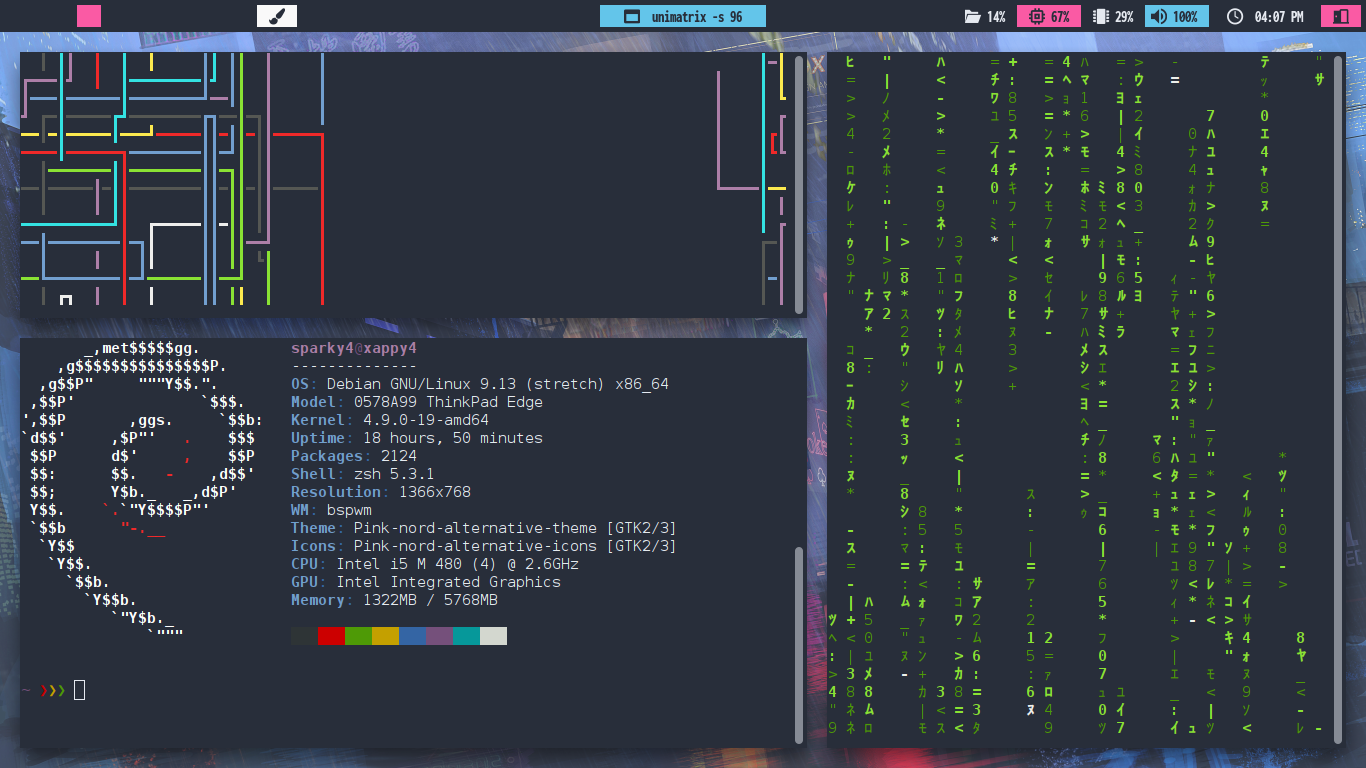
Task: Click the blue color block in neofetch palette
Action: click(412, 636)
